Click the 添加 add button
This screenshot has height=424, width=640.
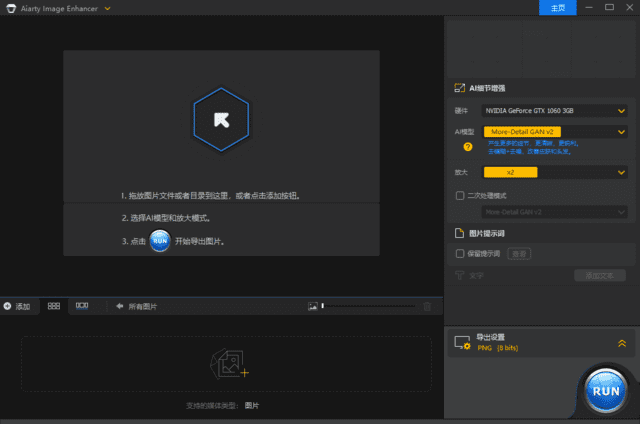pos(17,306)
